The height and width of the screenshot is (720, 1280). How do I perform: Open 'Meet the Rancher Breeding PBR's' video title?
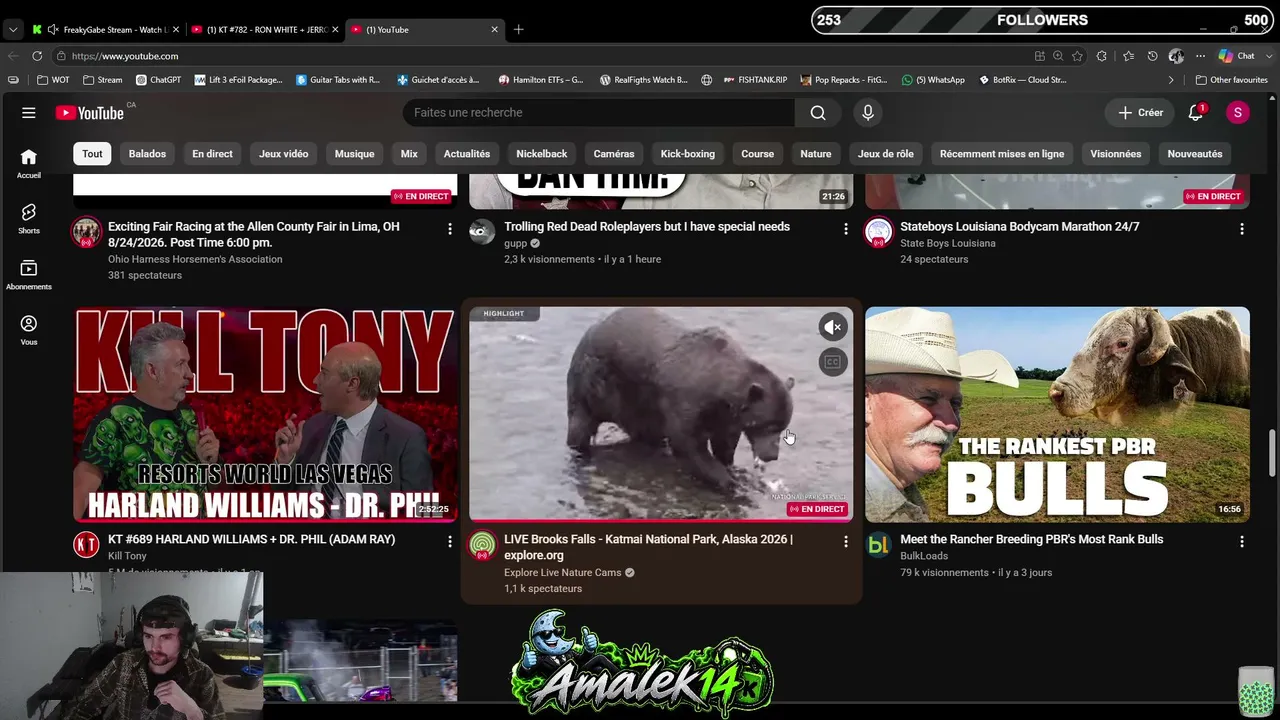click(x=1031, y=539)
